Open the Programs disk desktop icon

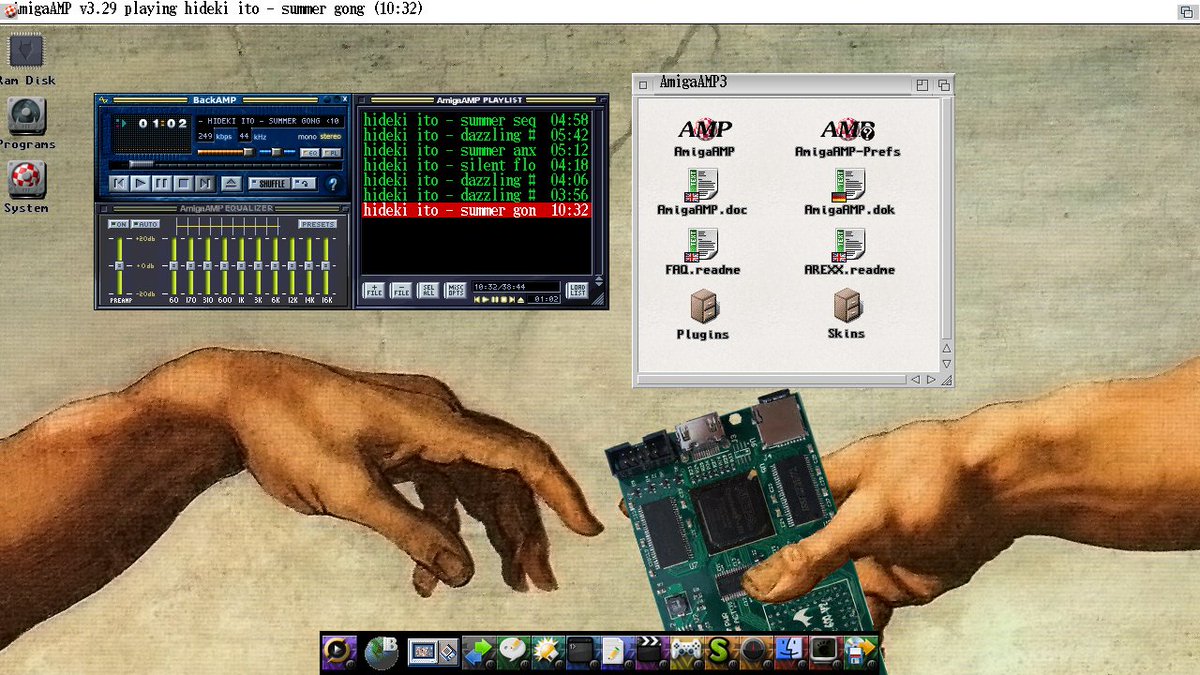click(26, 115)
